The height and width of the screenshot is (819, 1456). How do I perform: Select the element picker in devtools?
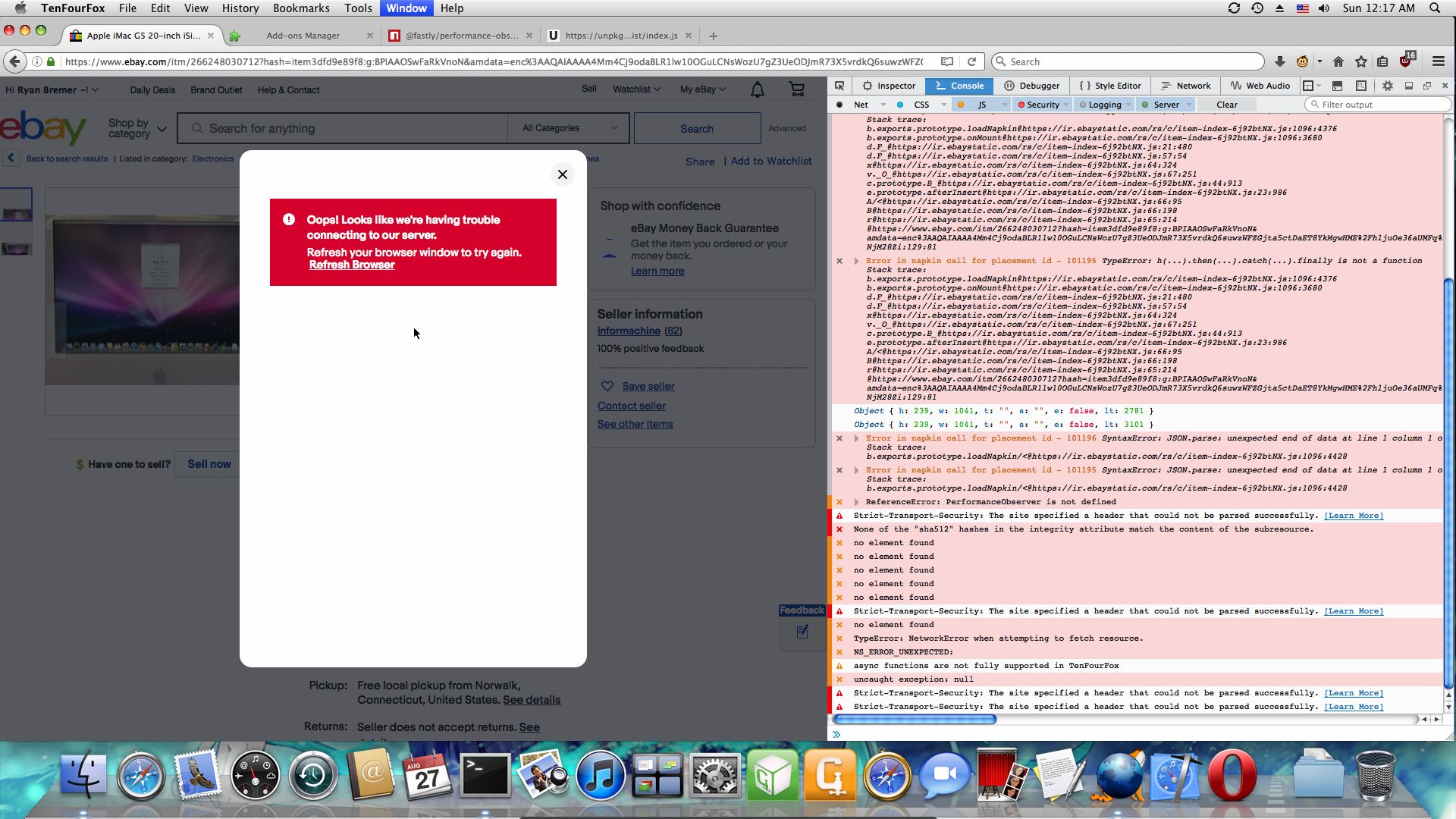coord(839,86)
